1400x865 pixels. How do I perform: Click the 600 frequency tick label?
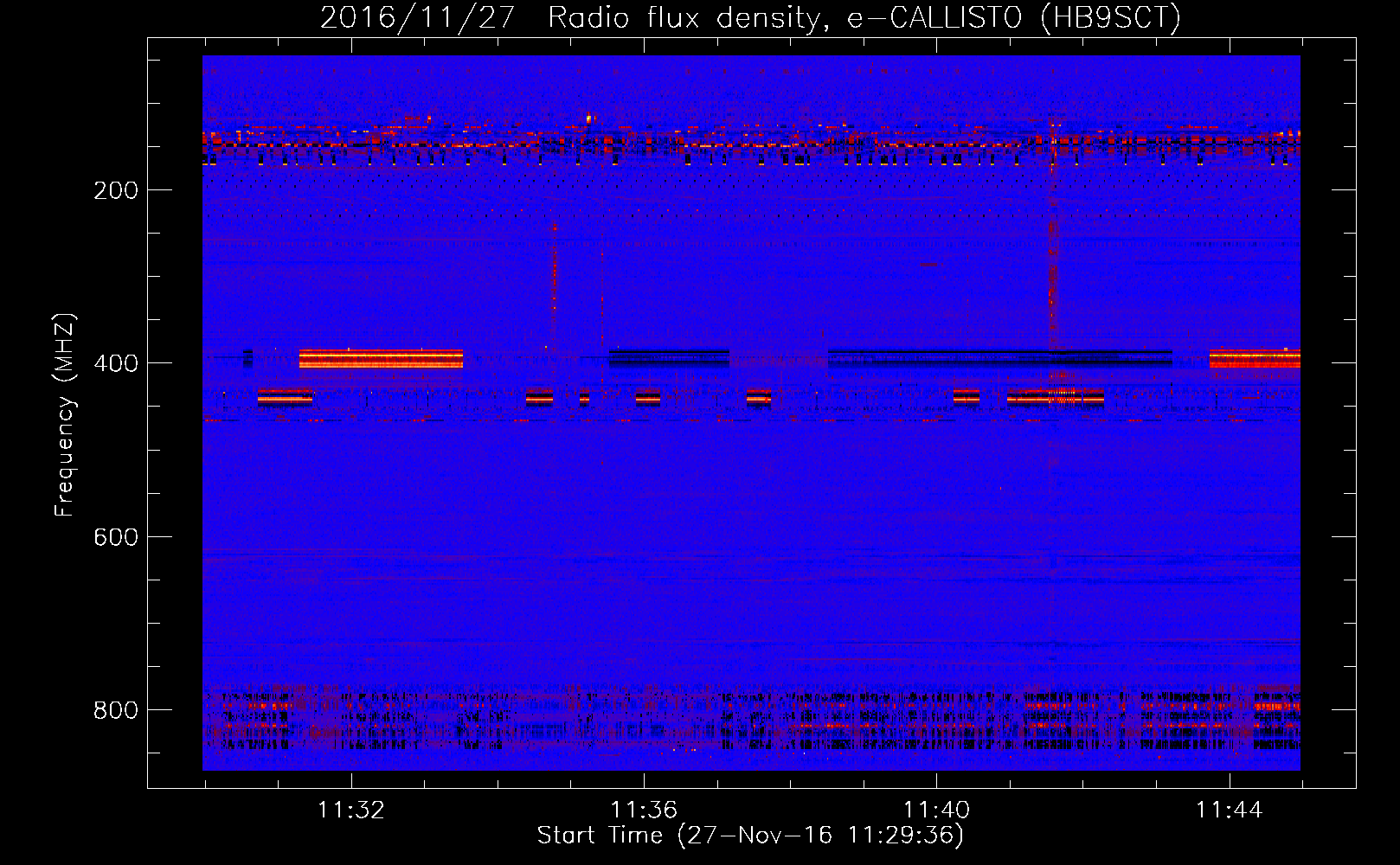point(116,537)
